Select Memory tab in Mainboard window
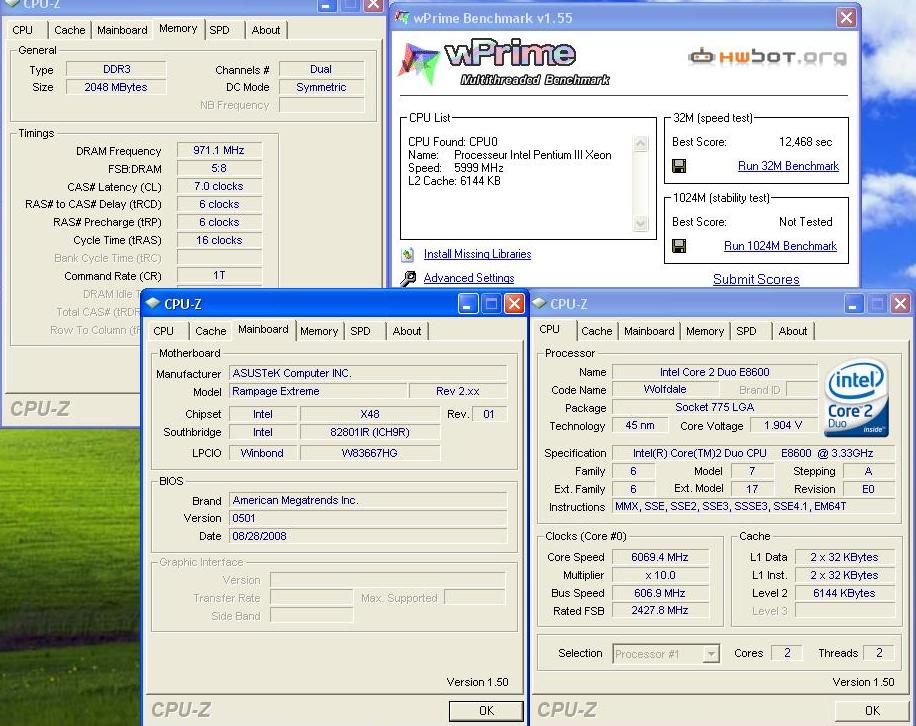The height and width of the screenshot is (726, 916). pyautogui.click(x=319, y=331)
